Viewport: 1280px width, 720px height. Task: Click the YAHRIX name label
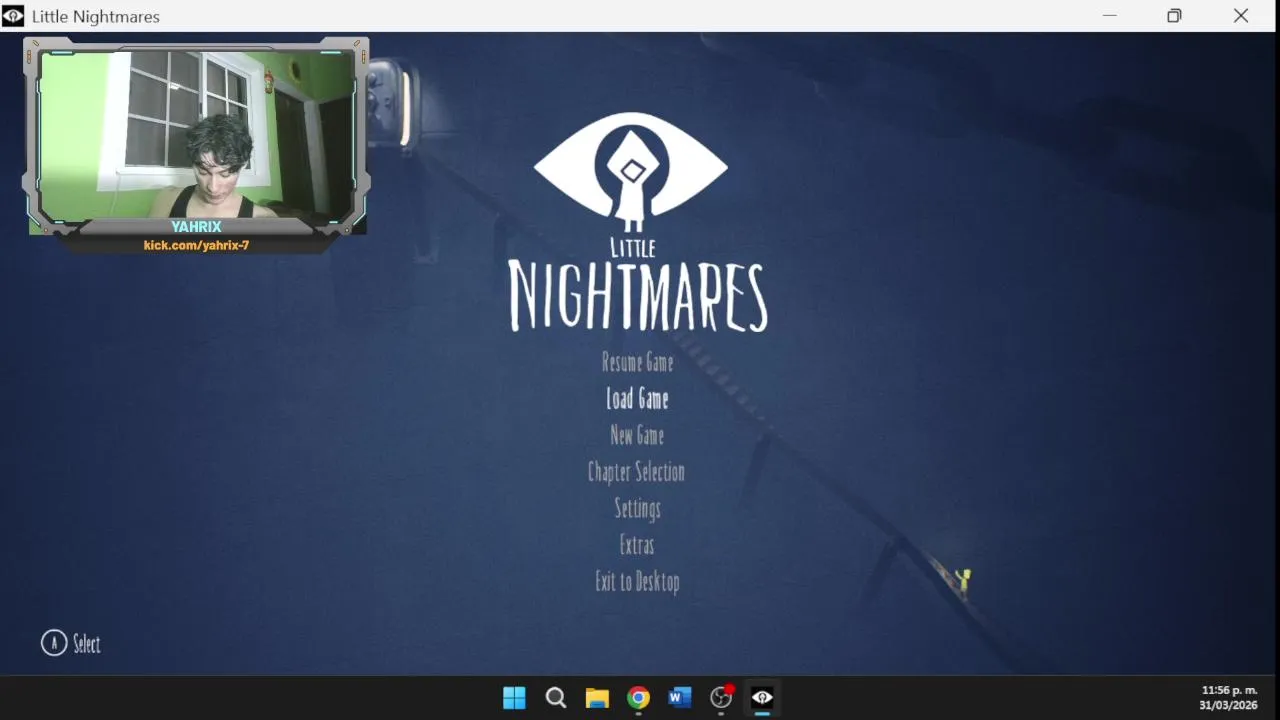(x=196, y=227)
